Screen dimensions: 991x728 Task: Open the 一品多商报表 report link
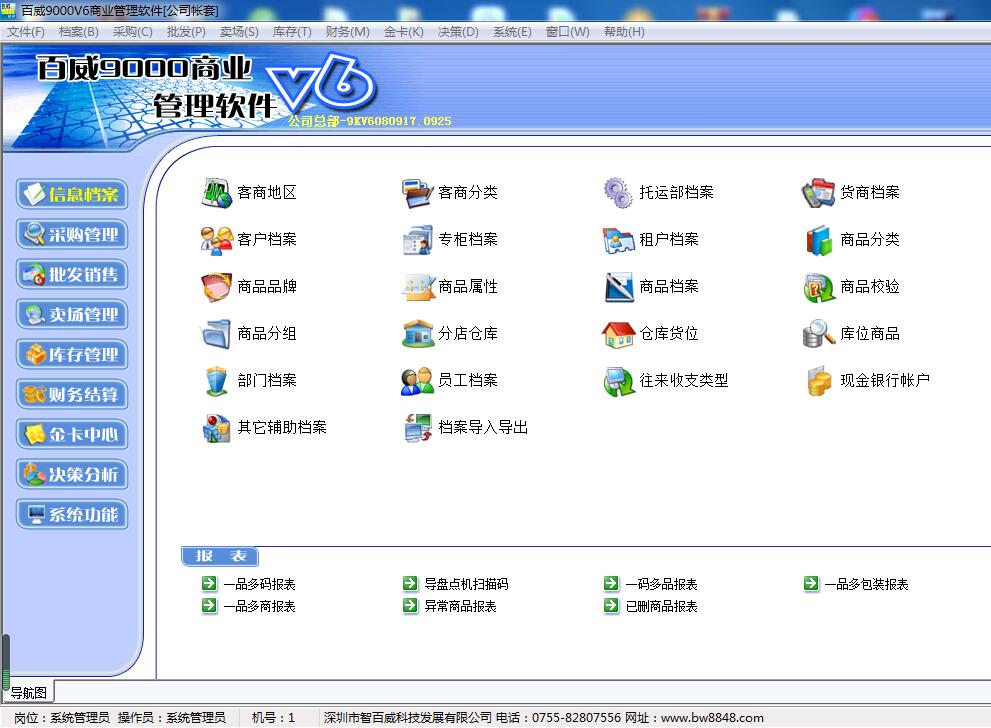pyautogui.click(x=260, y=606)
